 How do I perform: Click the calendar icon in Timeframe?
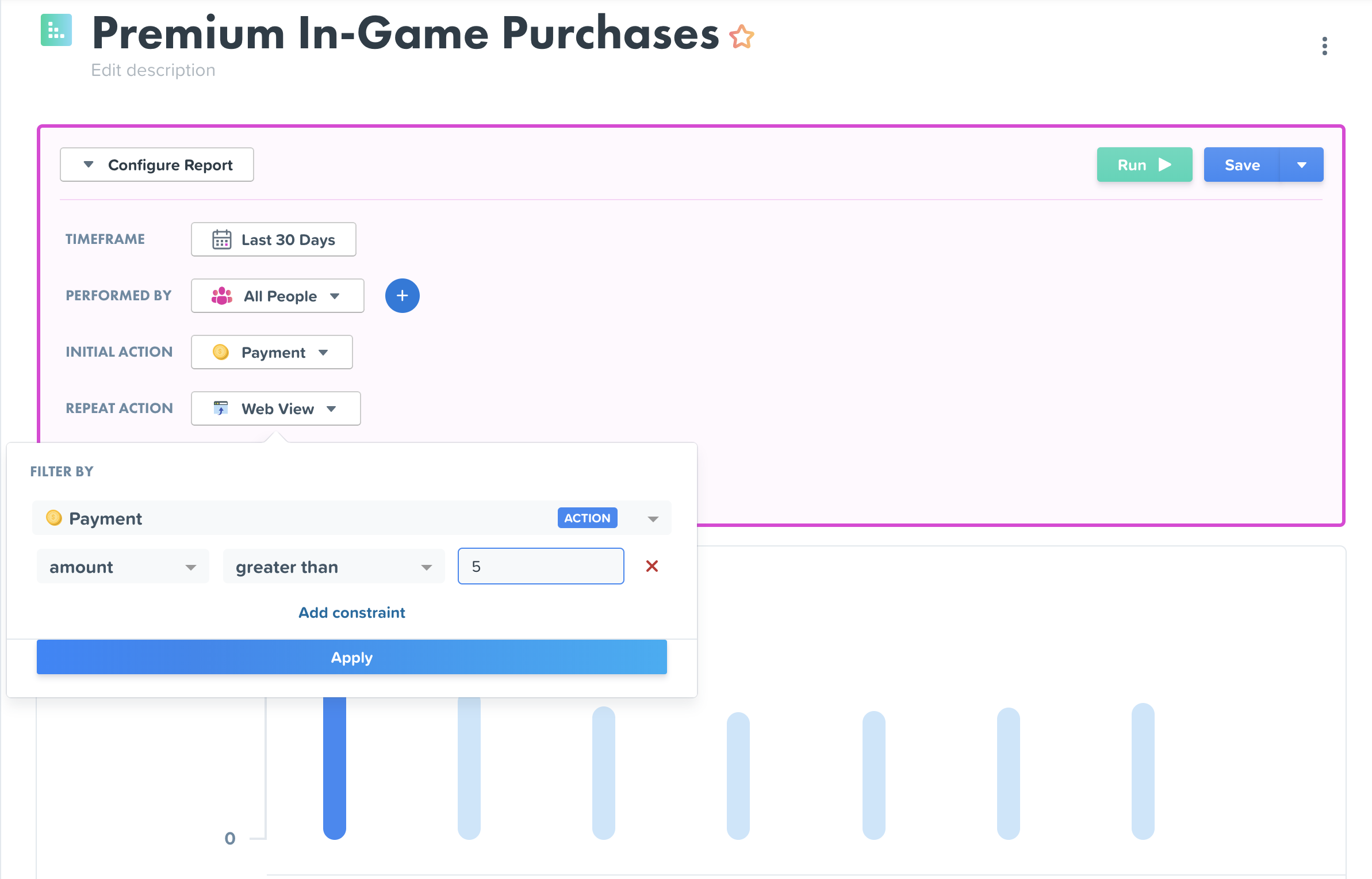[221, 239]
